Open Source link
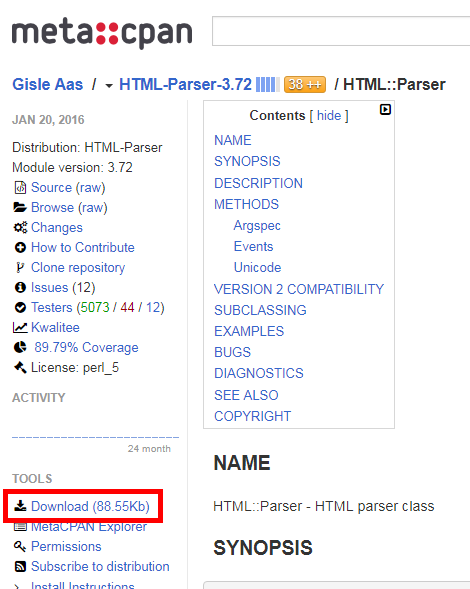This screenshot has width=470, height=589. [51, 187]
